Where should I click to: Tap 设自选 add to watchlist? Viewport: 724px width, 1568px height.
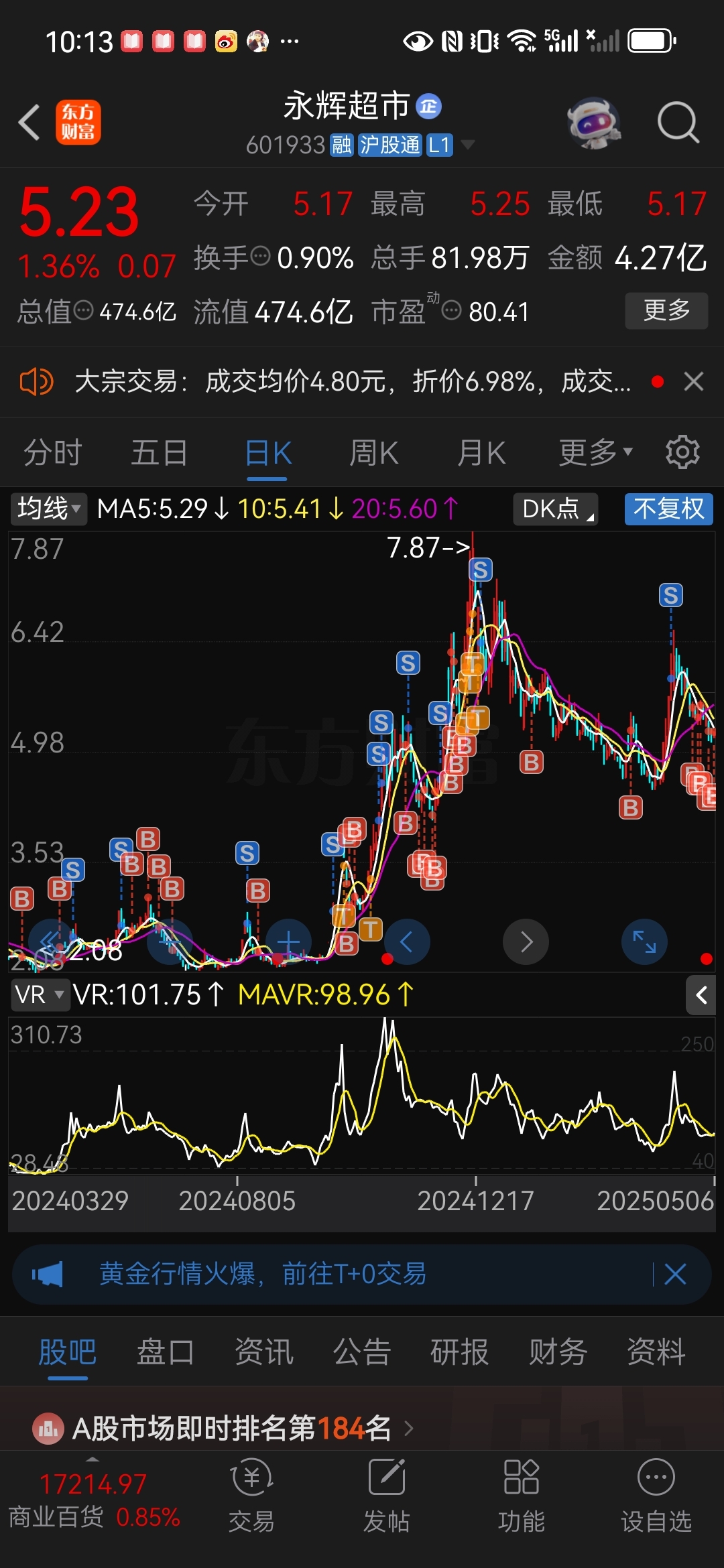tap(656, 1496)
